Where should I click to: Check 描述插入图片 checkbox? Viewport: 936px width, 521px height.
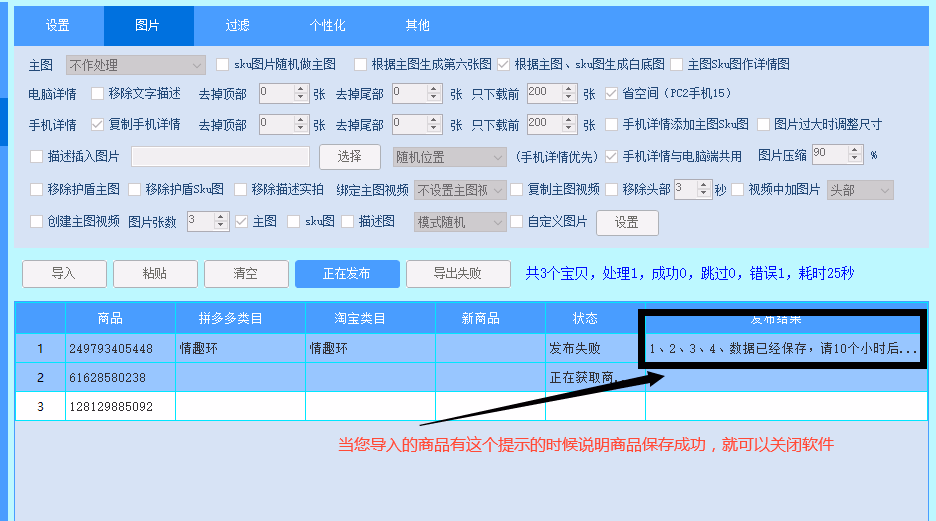click(x=36, y=156)
